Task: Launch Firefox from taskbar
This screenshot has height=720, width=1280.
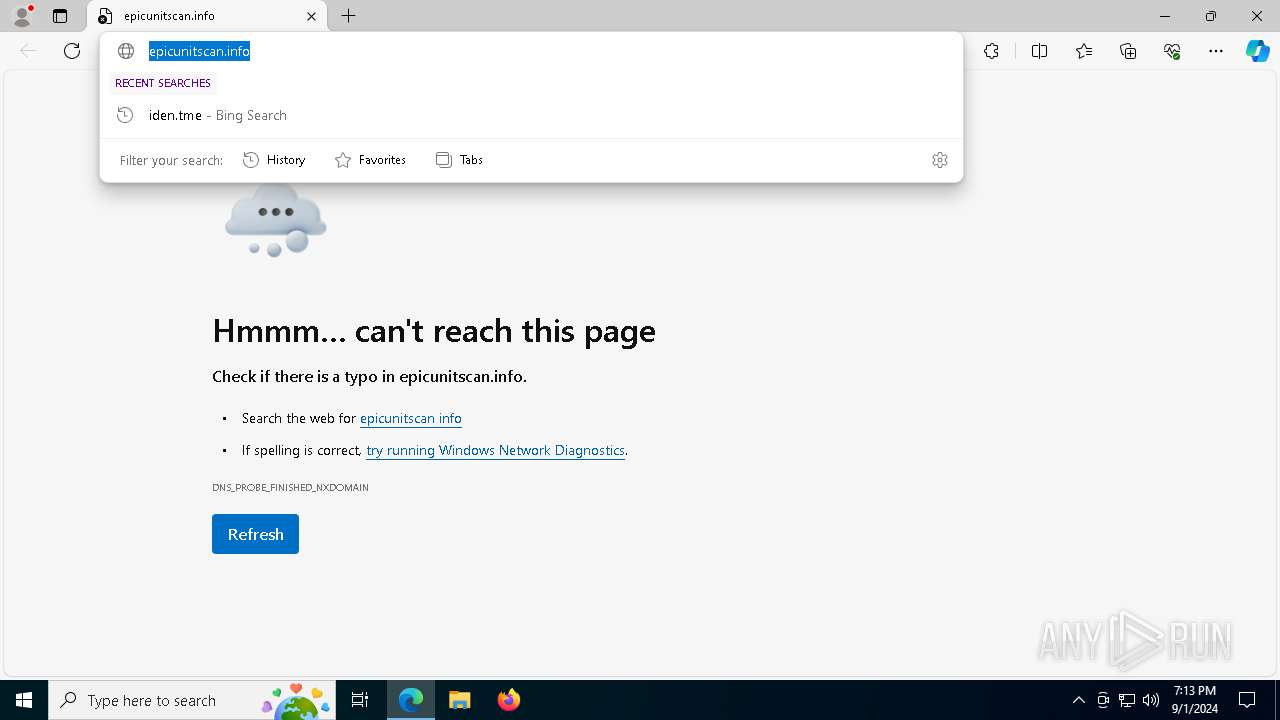Action: point(508,700)
